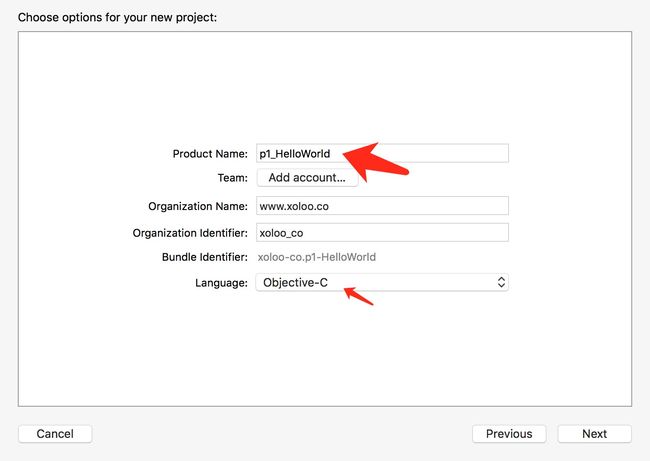Click the small red arrow below Objective-C
650x461 pixels.
(x=359, y=296)
